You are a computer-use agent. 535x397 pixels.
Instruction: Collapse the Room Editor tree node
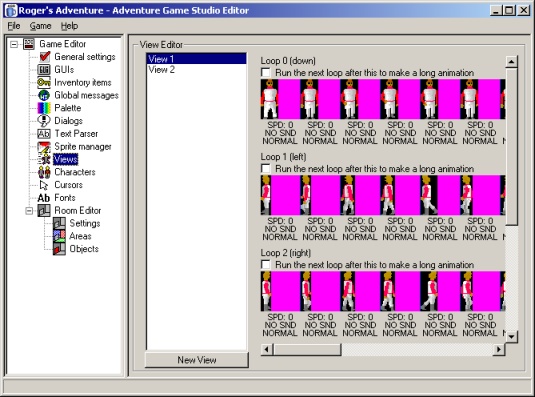point(29,211)
